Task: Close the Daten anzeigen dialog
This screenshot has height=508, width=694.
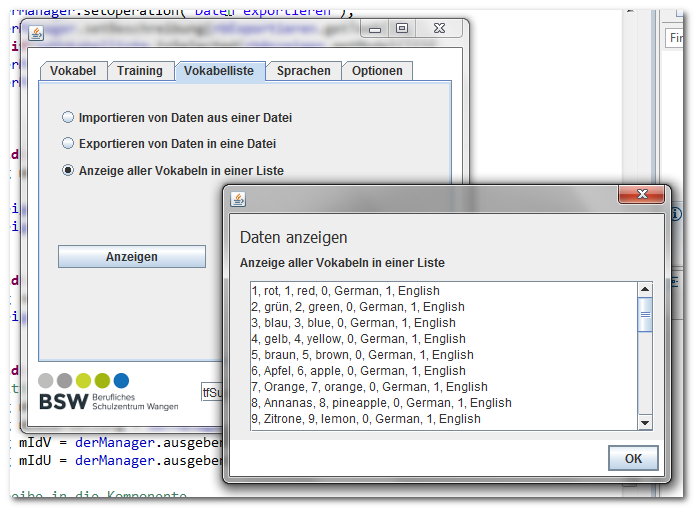Action: tap(641, 194)
